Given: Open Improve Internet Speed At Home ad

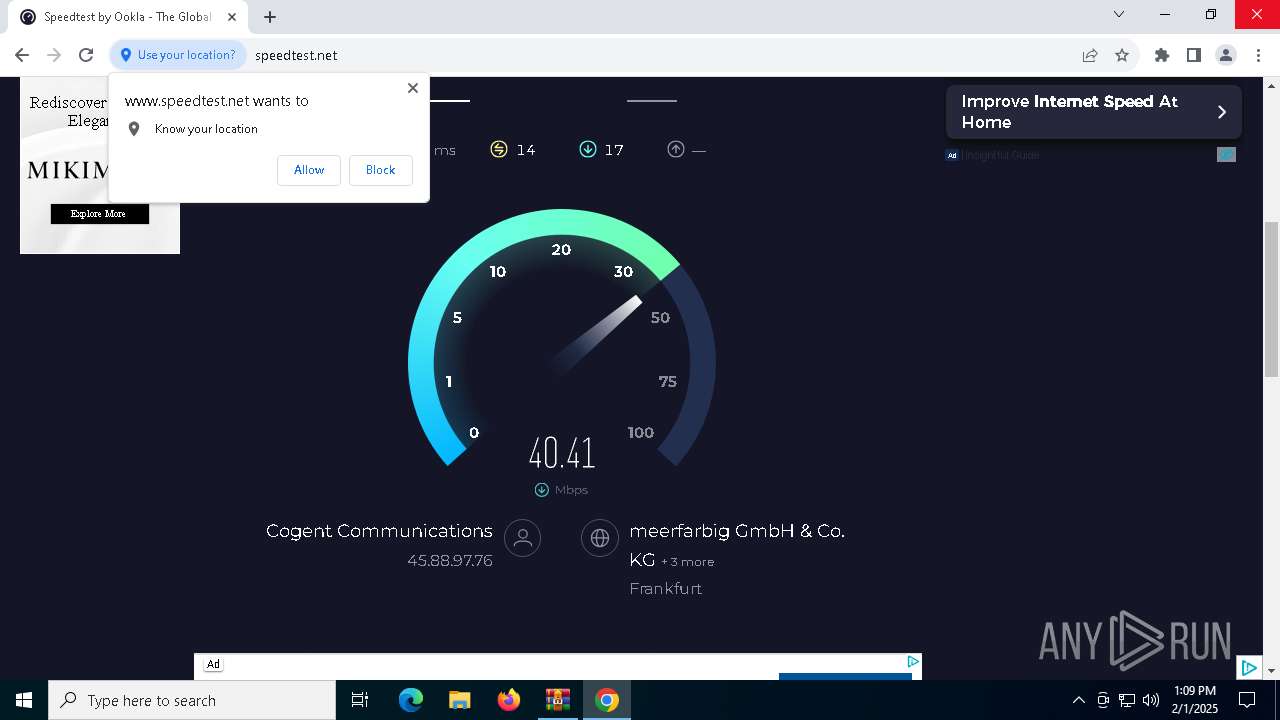Looking at the screenshot, I should tap(1094, 112).
